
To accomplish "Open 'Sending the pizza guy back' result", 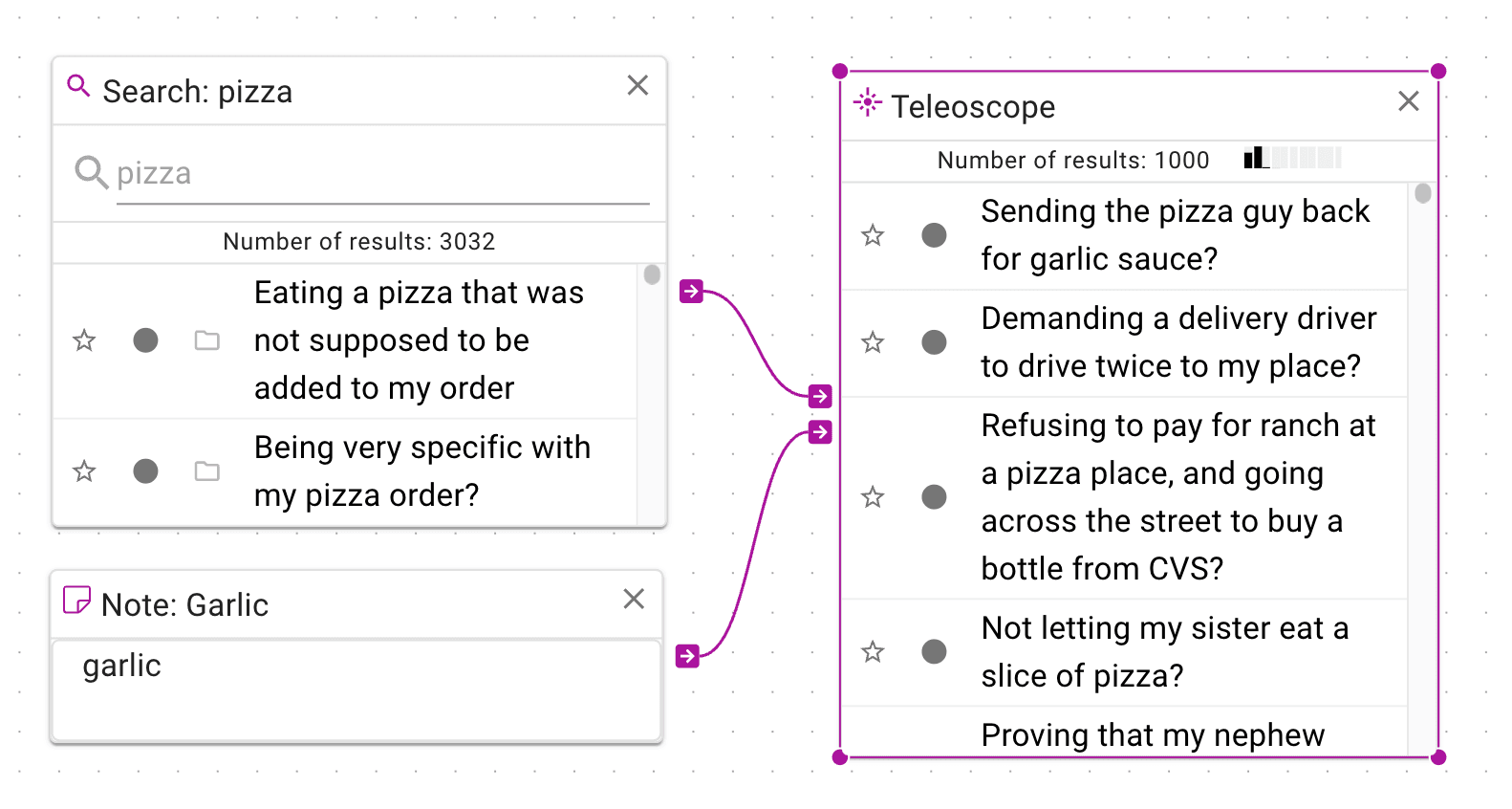I will click(x=1176, y=235).
